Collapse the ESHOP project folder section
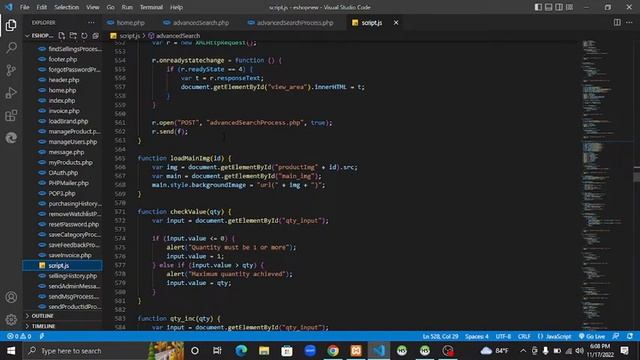 tap(40, 36)
